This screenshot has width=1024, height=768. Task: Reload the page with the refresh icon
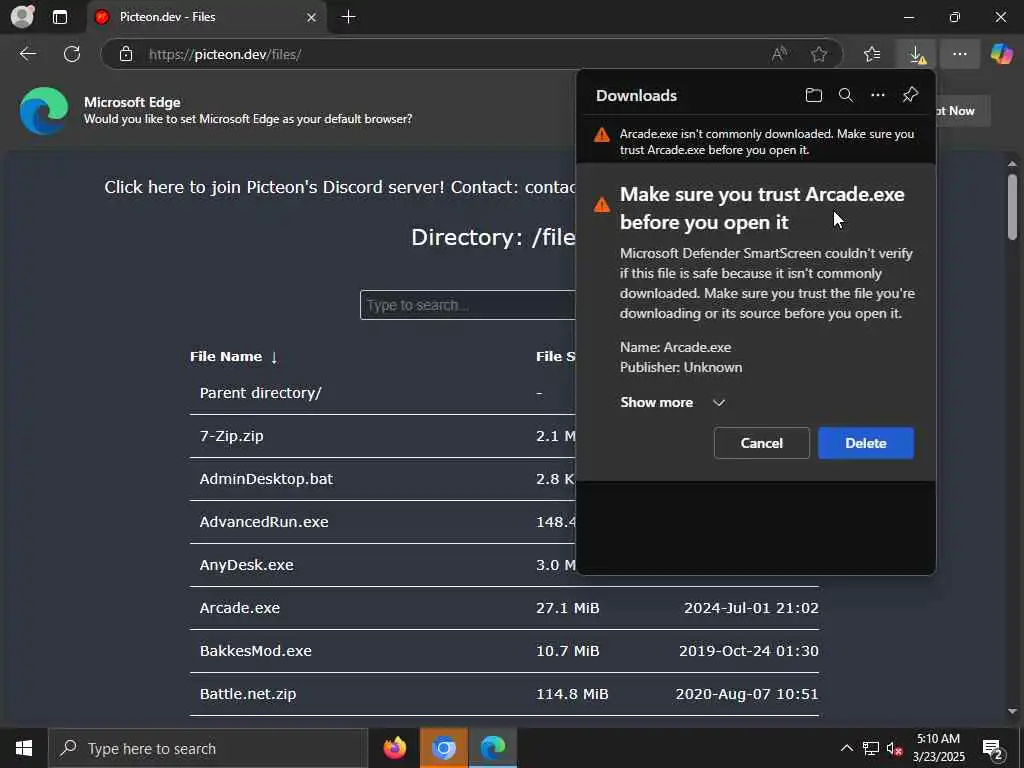[72, 54]
